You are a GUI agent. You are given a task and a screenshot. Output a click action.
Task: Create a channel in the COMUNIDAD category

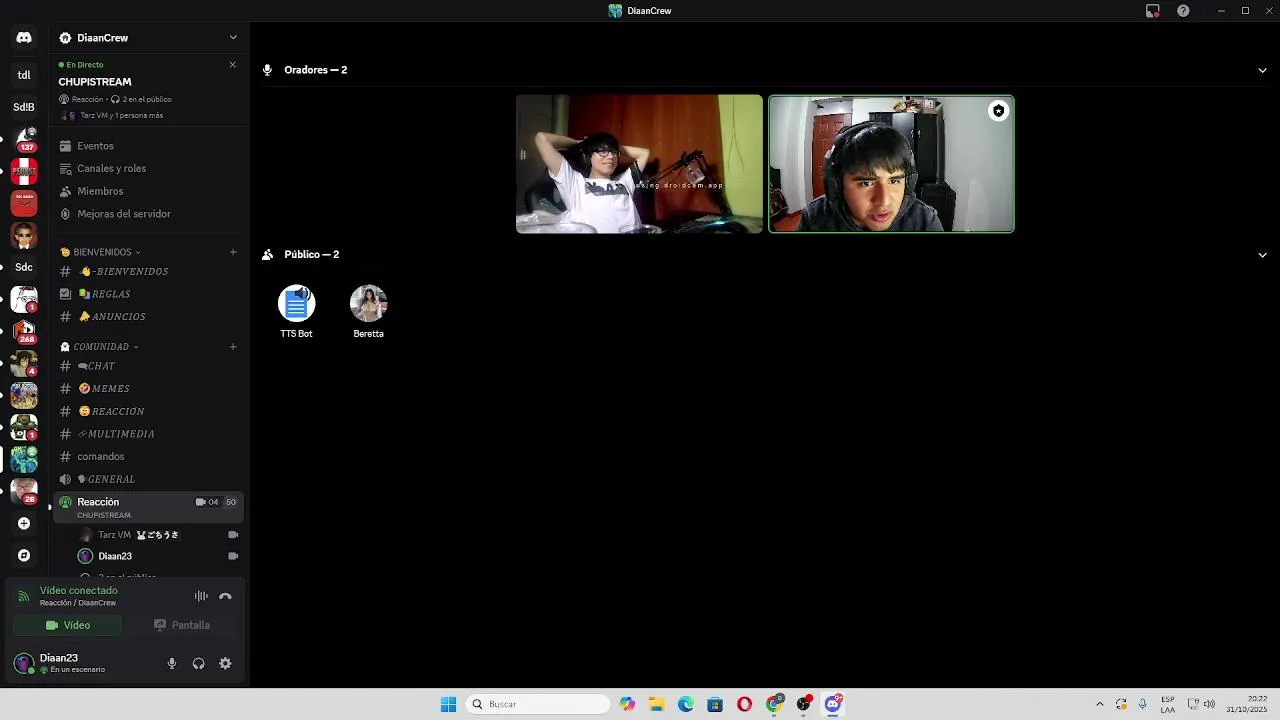click(x=233, y=347)
